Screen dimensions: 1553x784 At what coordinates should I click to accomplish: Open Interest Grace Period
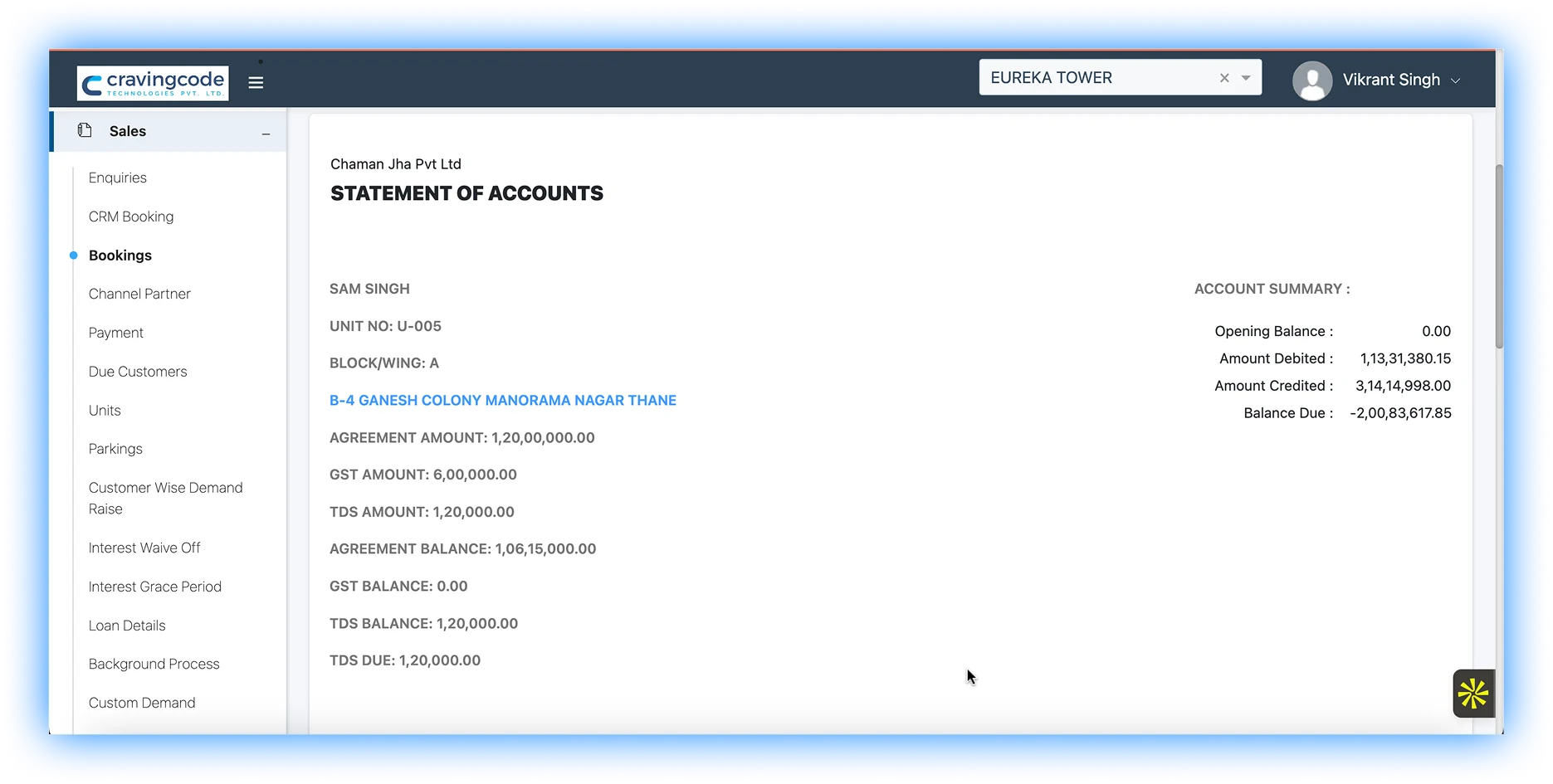pos(155,587)
